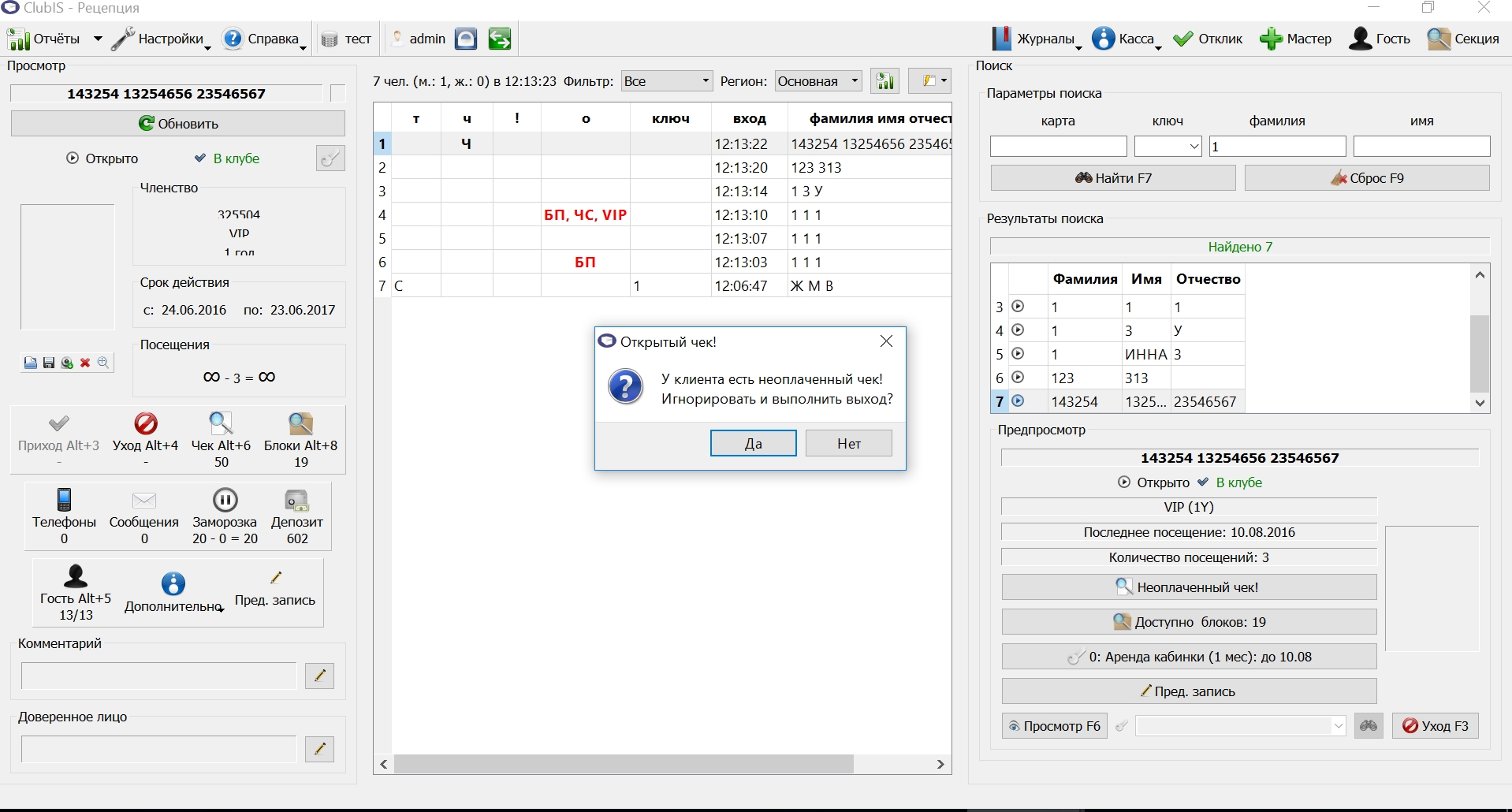
Task: Open the Гость Alt+5 guest icon
Action: point(76,576)
